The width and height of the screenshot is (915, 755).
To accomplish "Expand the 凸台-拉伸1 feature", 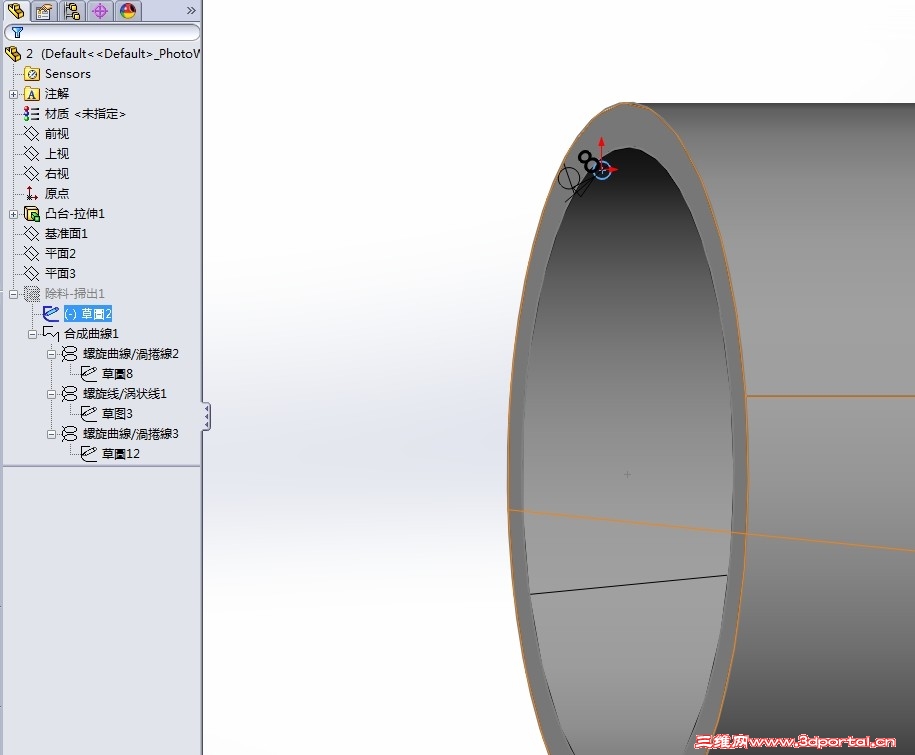I will [x=13, y=214].
